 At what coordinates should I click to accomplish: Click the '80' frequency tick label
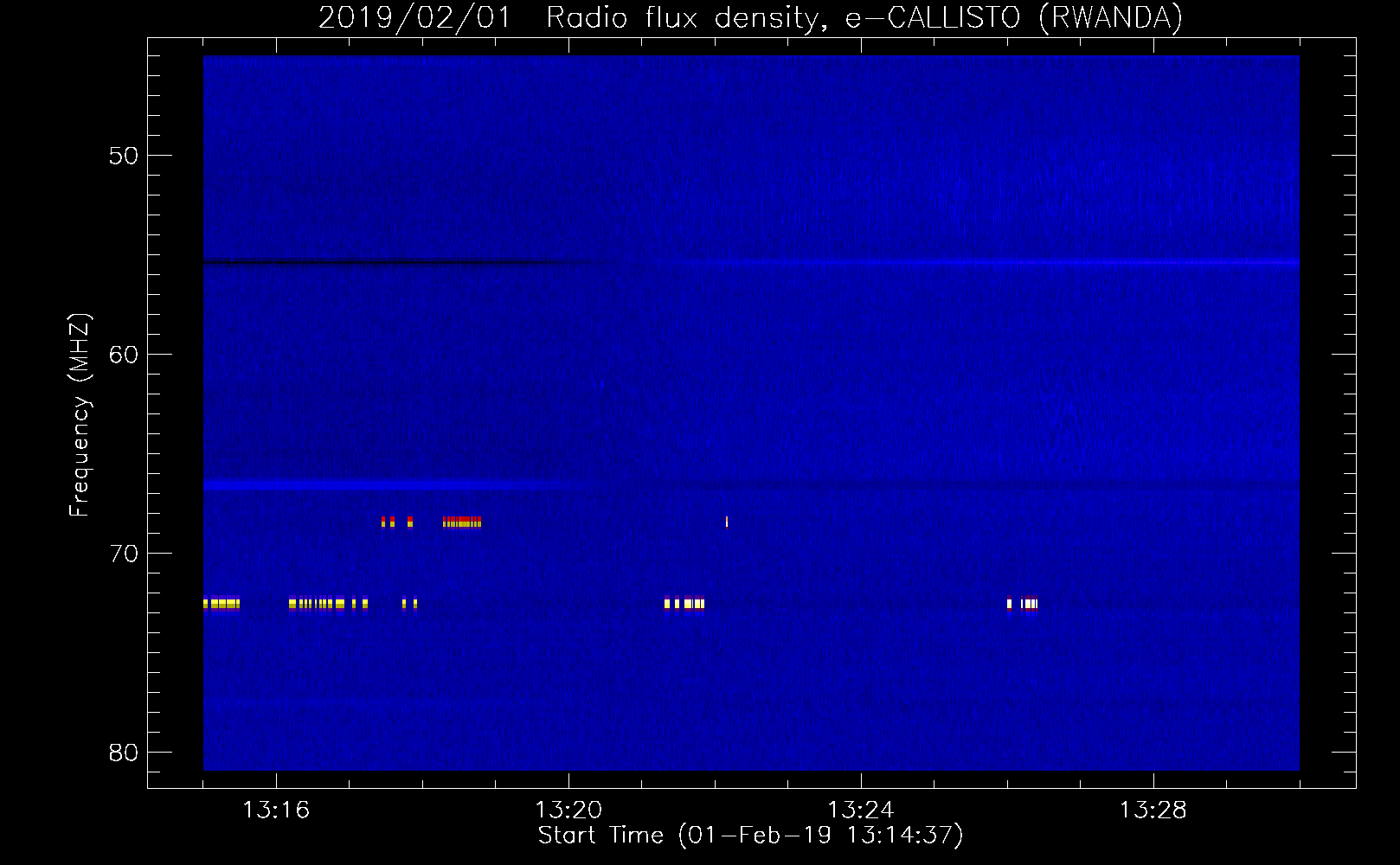coord(124,753)
